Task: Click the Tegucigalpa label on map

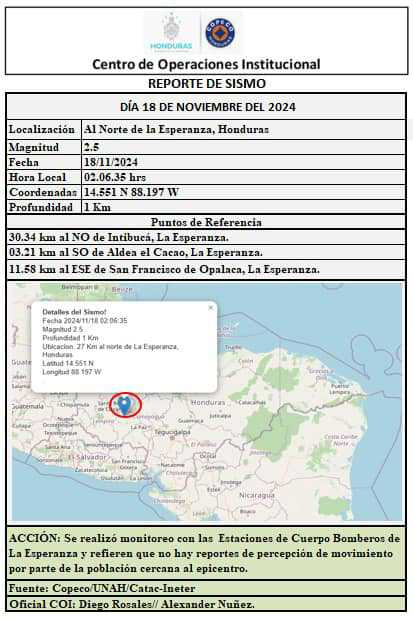Action: pyautogui.click(x=173, y=432)
